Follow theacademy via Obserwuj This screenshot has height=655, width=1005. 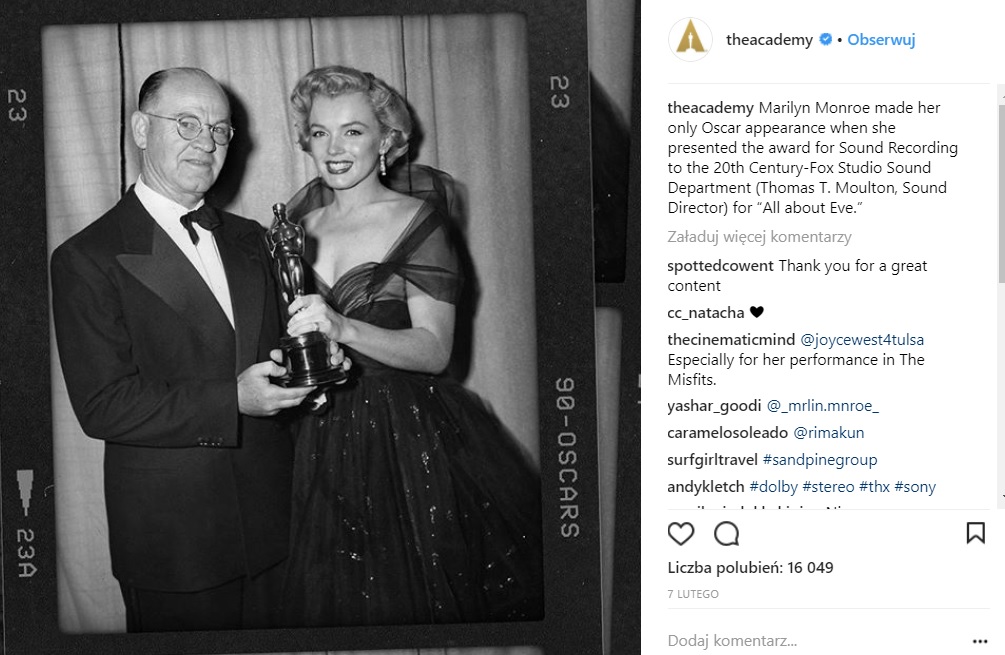[x=881, y=40]
